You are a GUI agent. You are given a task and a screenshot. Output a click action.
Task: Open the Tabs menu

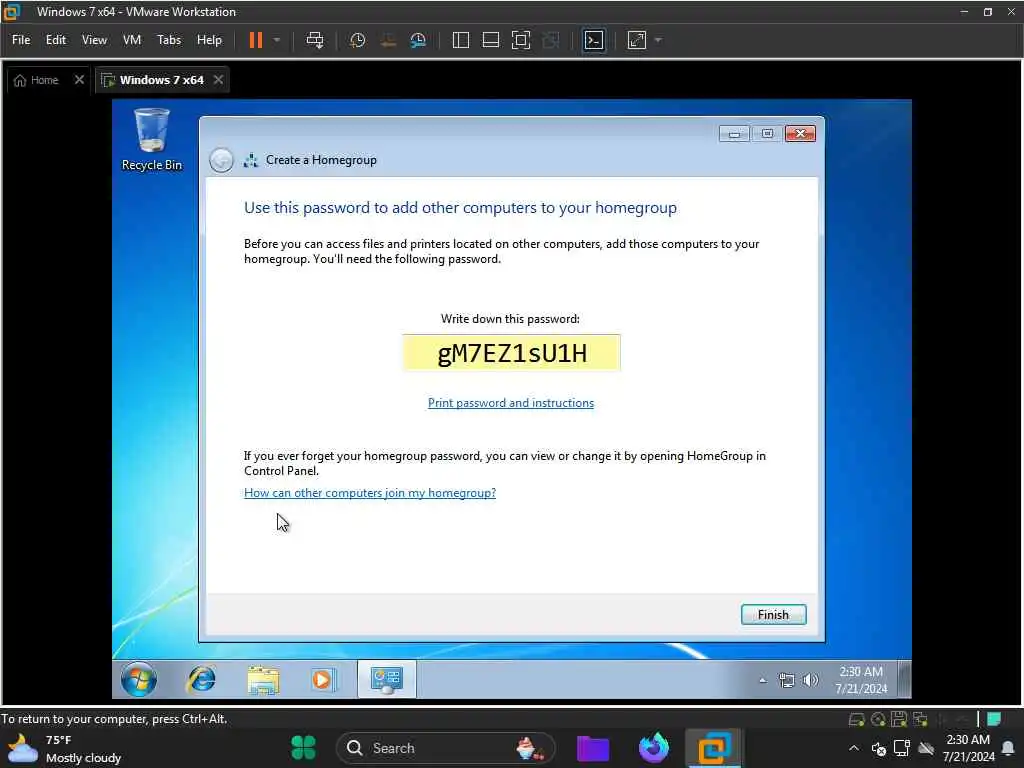[x=168, y=40]
